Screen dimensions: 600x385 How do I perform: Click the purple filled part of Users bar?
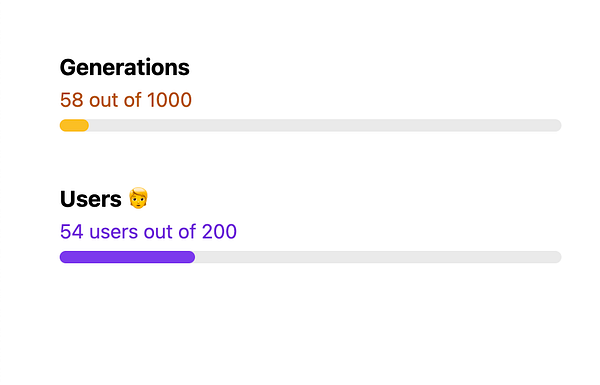coord(127,257)
